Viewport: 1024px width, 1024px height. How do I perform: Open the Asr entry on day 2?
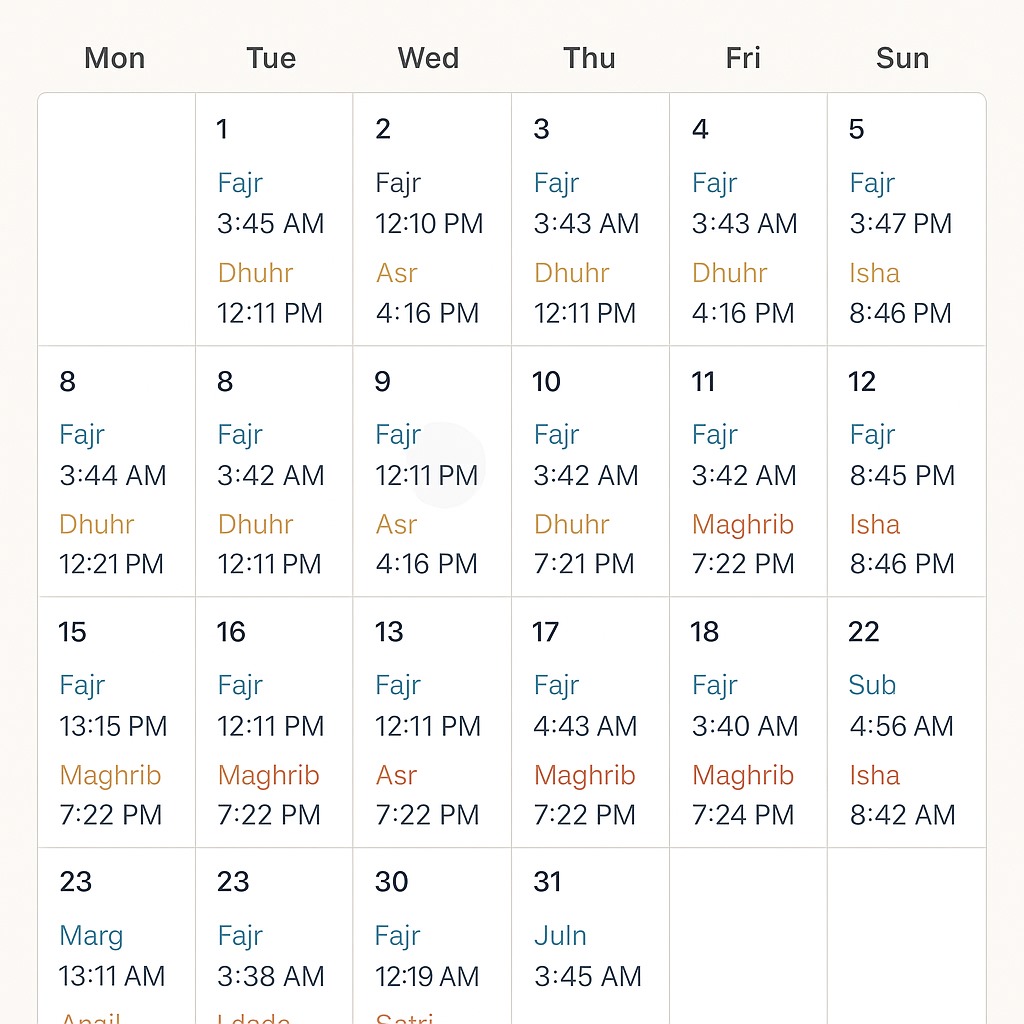point(397,273)
